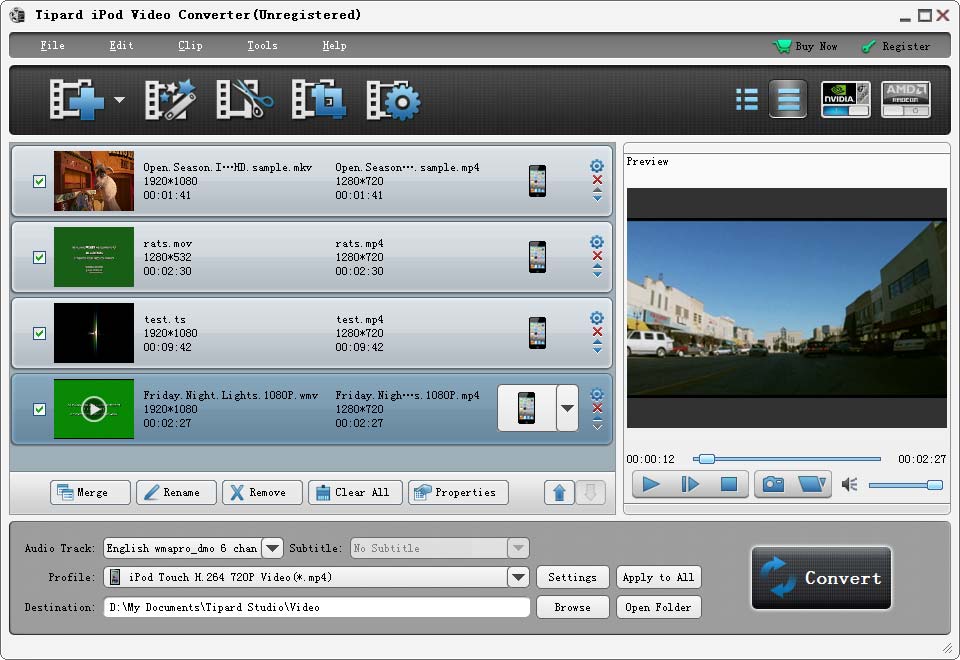
Task: Start conversion with Convert button
Action: (x=821, y=578)
